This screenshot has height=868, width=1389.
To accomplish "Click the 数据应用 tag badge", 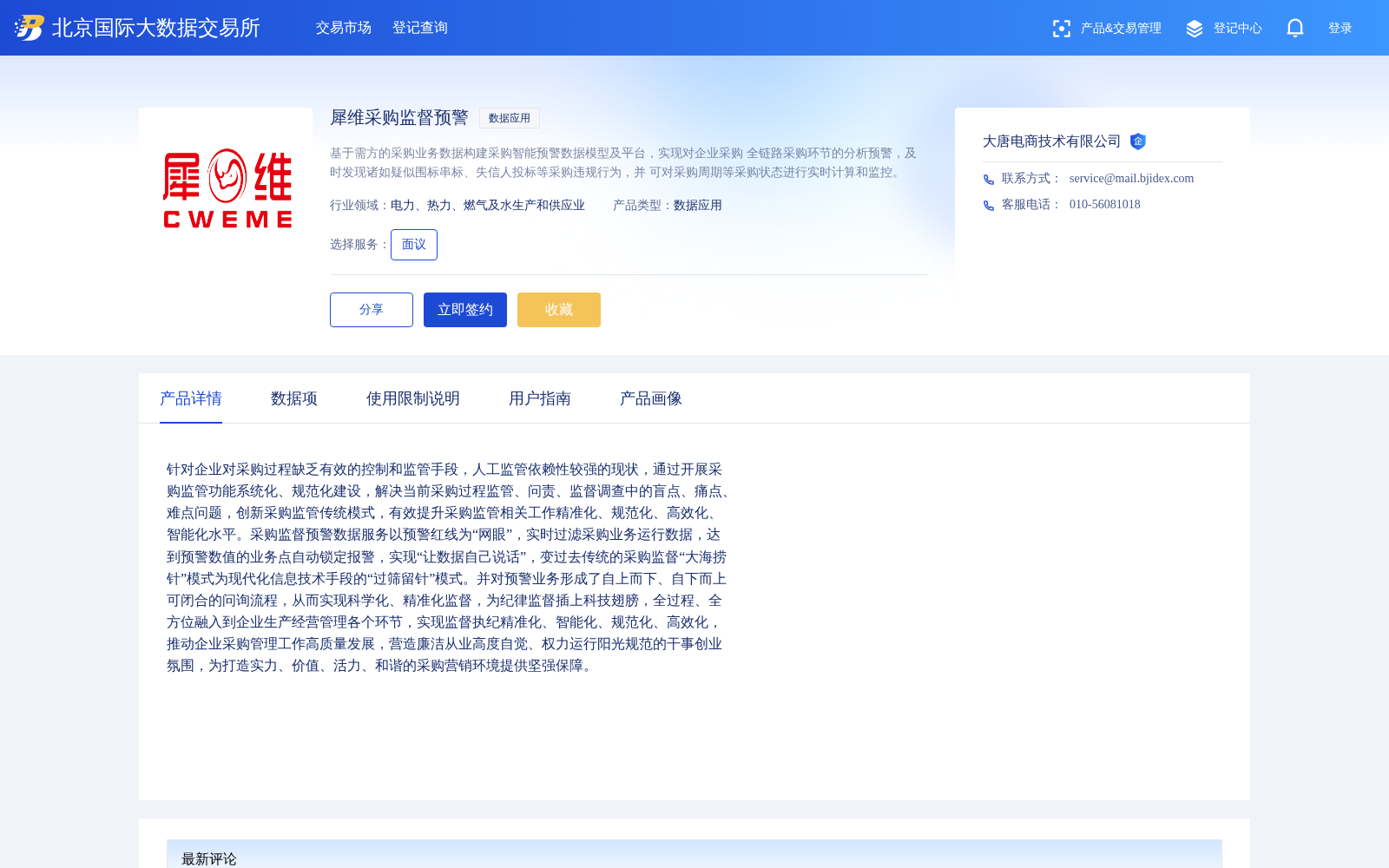I will pos(510,118).
